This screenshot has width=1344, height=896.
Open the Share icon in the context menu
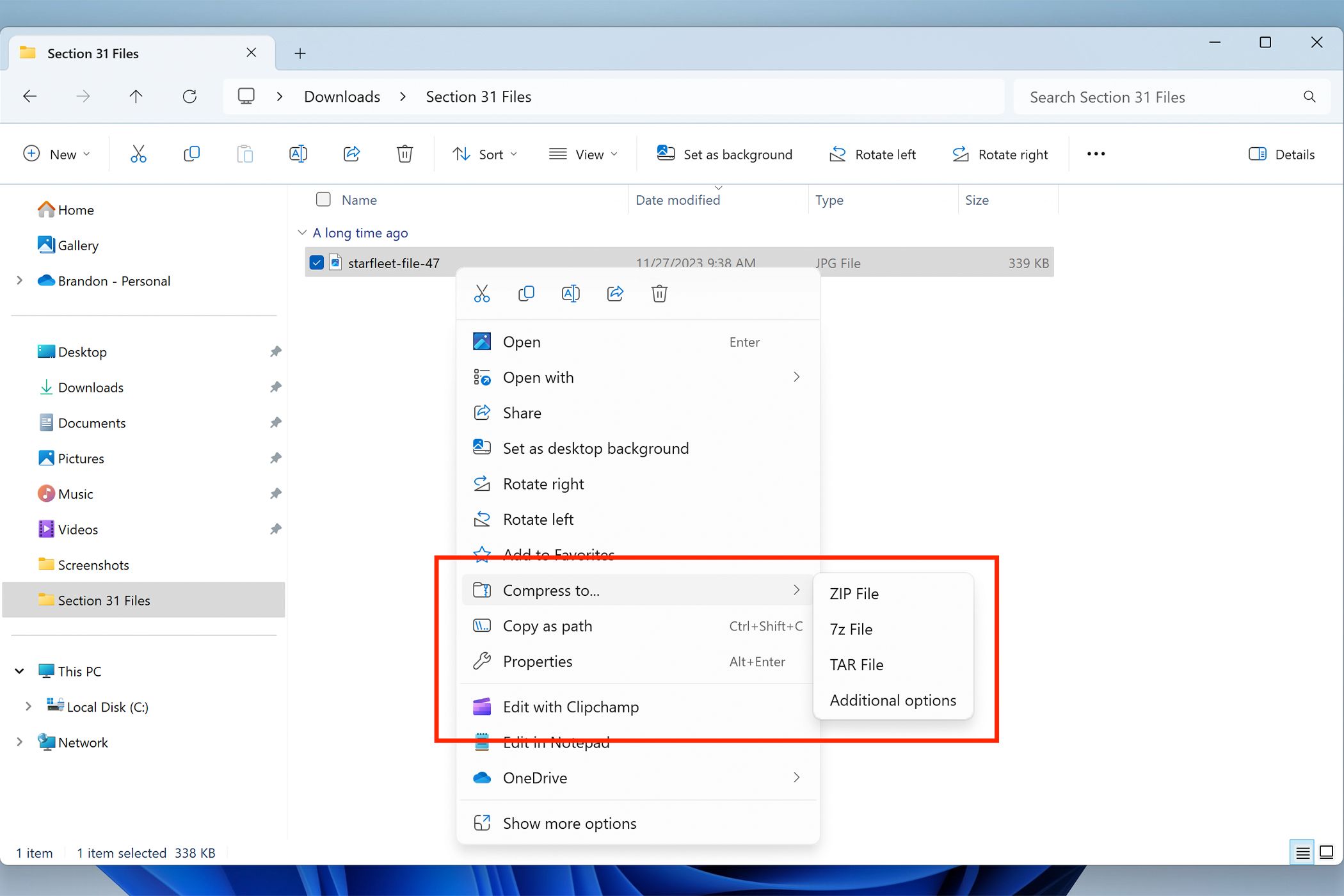pyautogui.click(x=615, y=293)
